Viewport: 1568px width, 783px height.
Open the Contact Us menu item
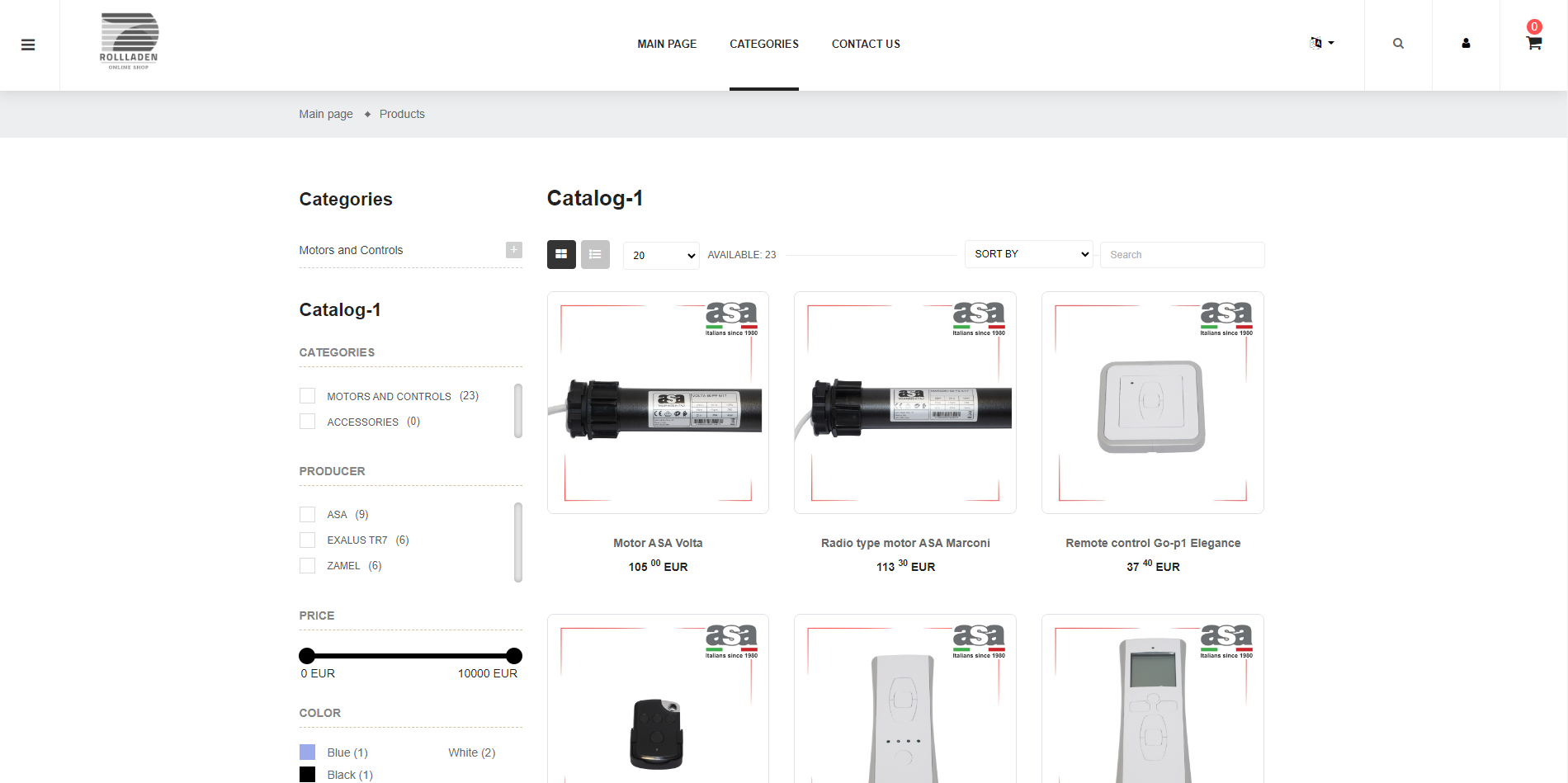tap(866, 44)
